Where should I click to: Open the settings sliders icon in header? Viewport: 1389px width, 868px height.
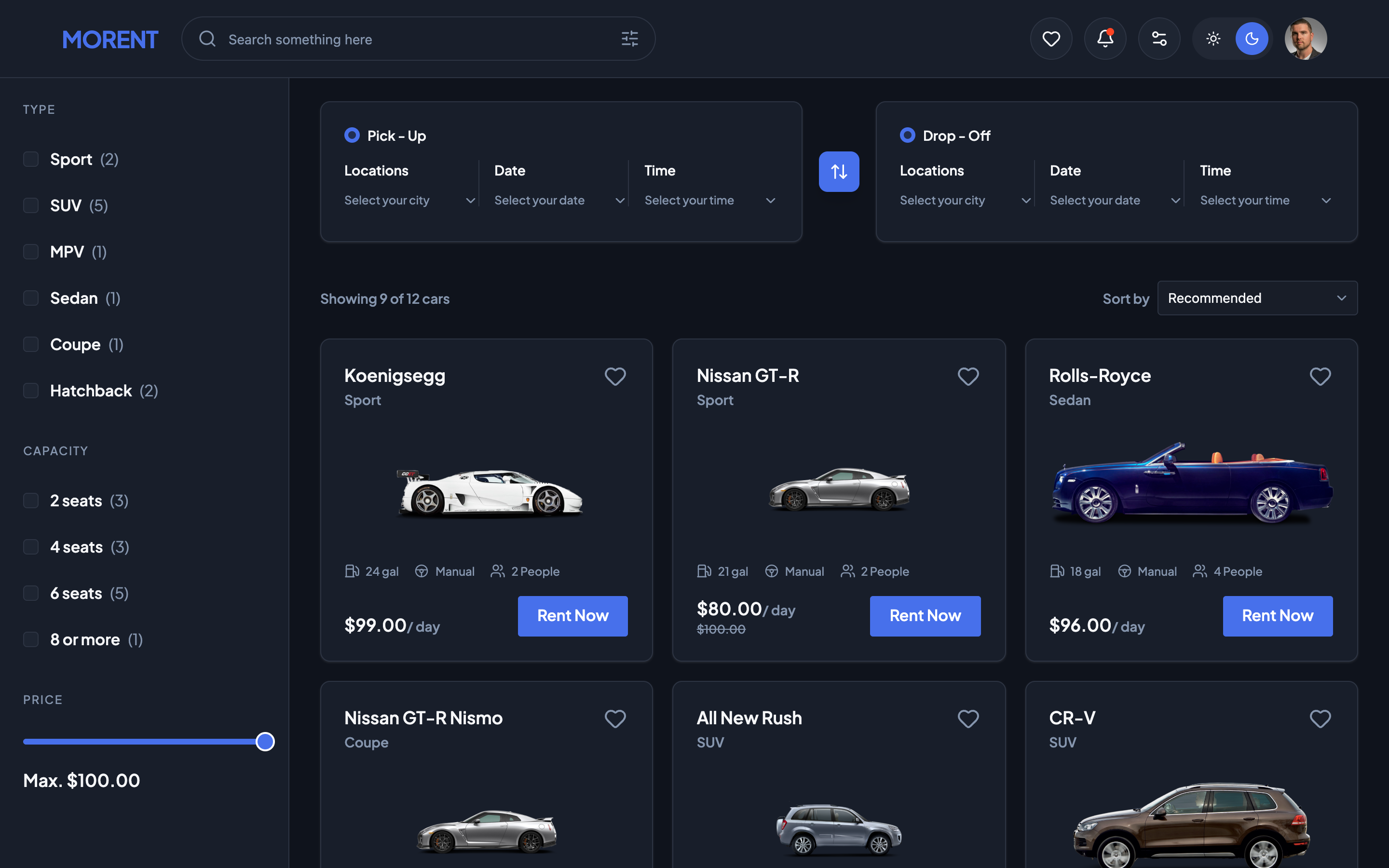point(1159,39)
